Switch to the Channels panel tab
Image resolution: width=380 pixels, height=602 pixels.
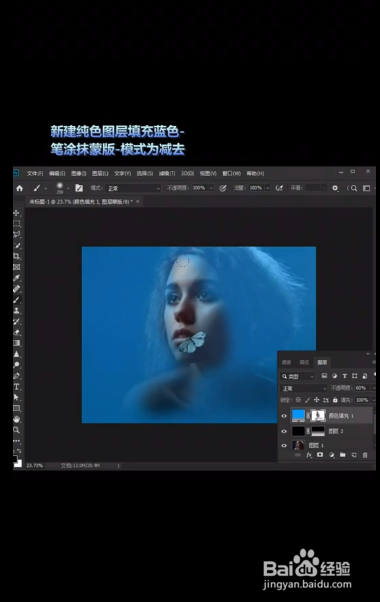click(x=286, y=362)
